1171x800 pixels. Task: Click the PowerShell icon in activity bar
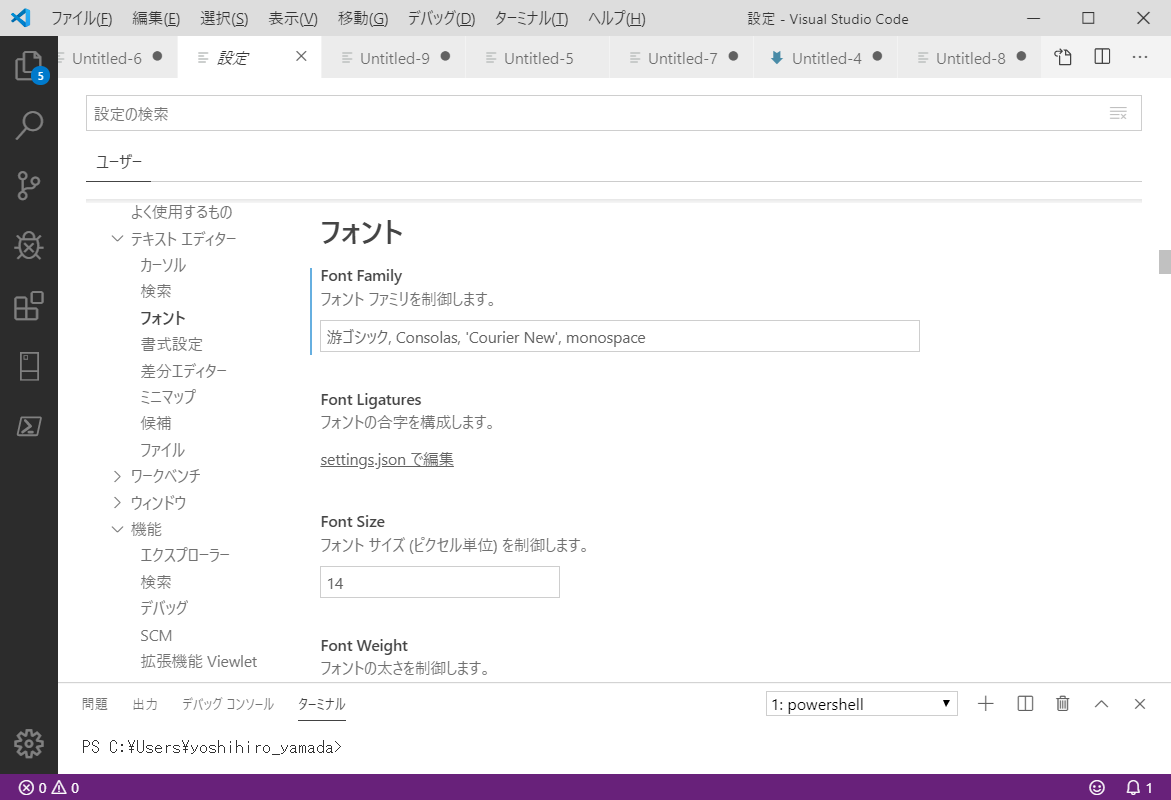(29, 426)
